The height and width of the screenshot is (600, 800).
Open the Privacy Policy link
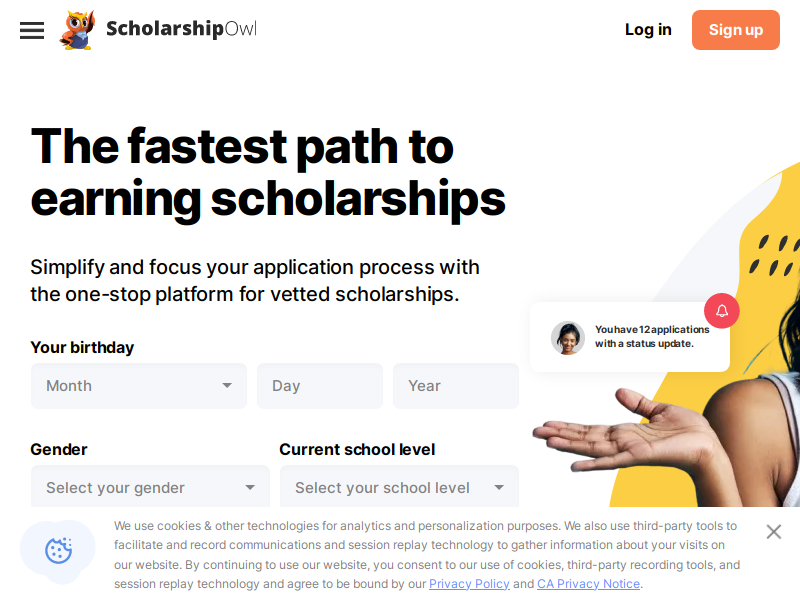469,584
